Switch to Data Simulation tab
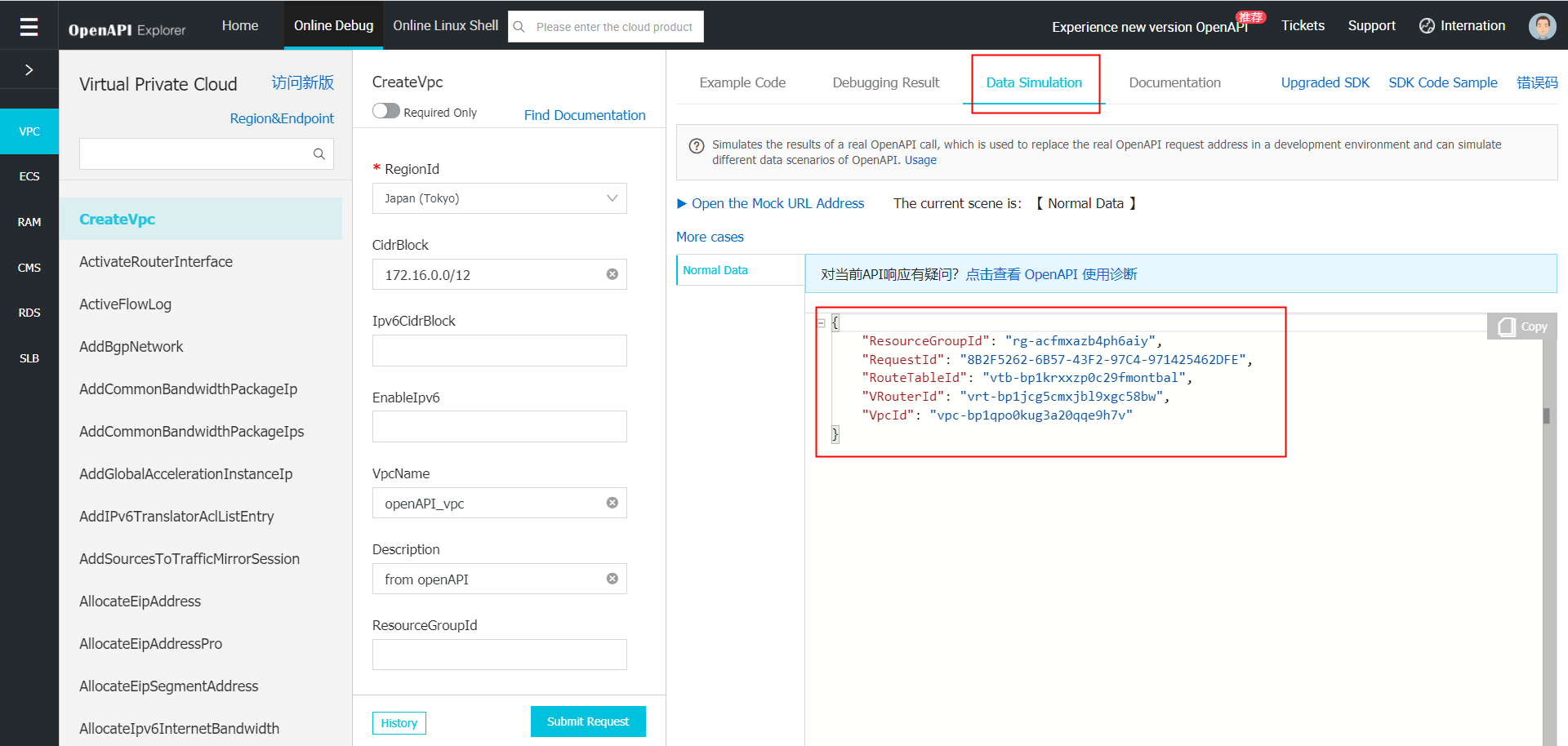Image resolution: width=1568 pixels, height=746 pixels. (x=1034, y=82)
